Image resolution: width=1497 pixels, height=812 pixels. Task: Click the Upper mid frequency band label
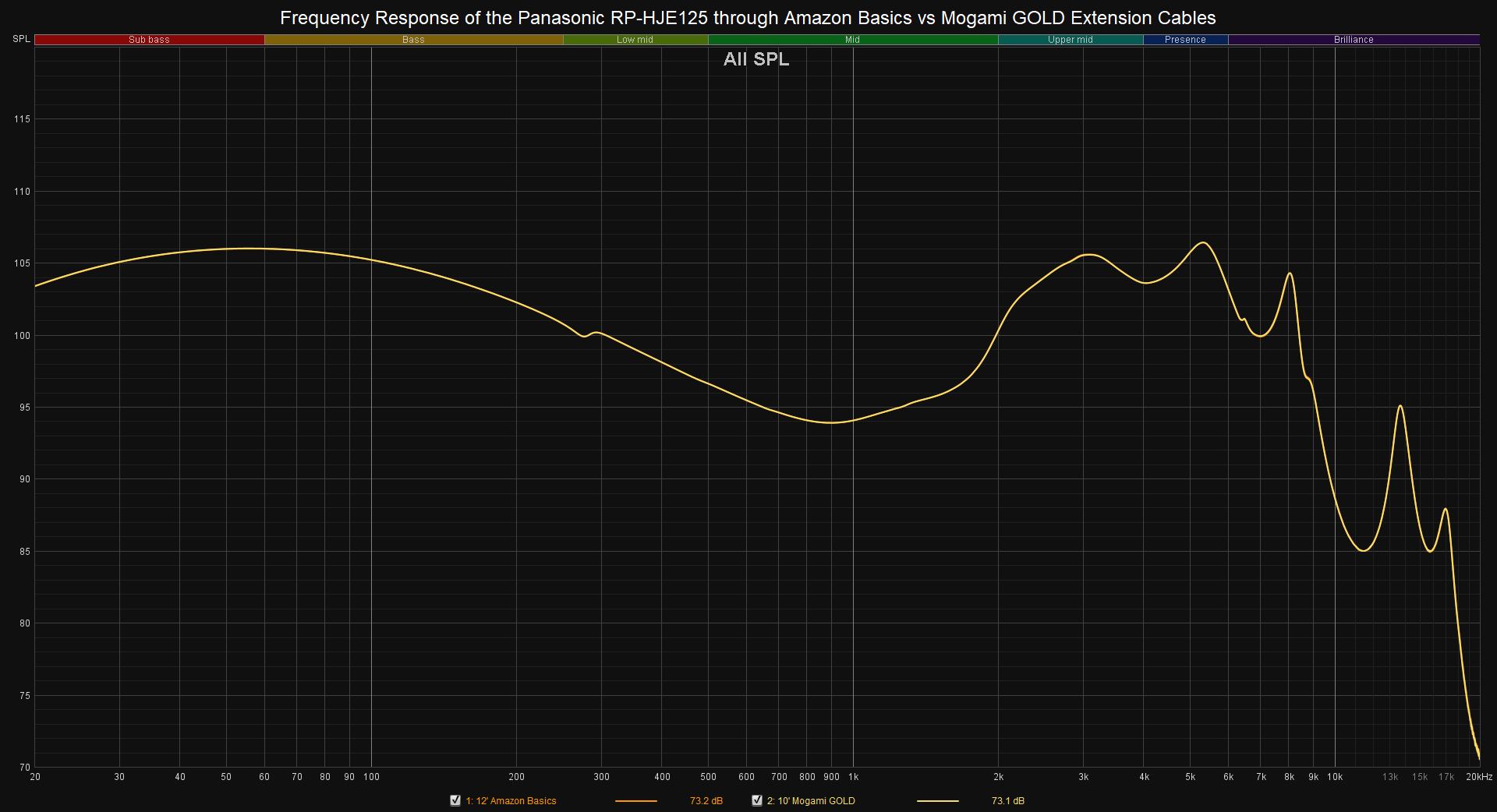[x=1071, y=40]
